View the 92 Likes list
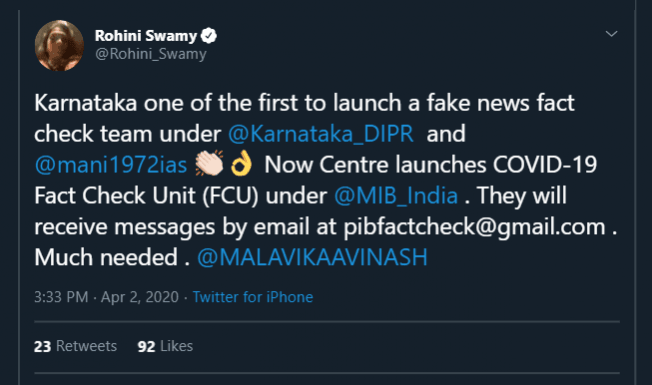 click(165, 346)
